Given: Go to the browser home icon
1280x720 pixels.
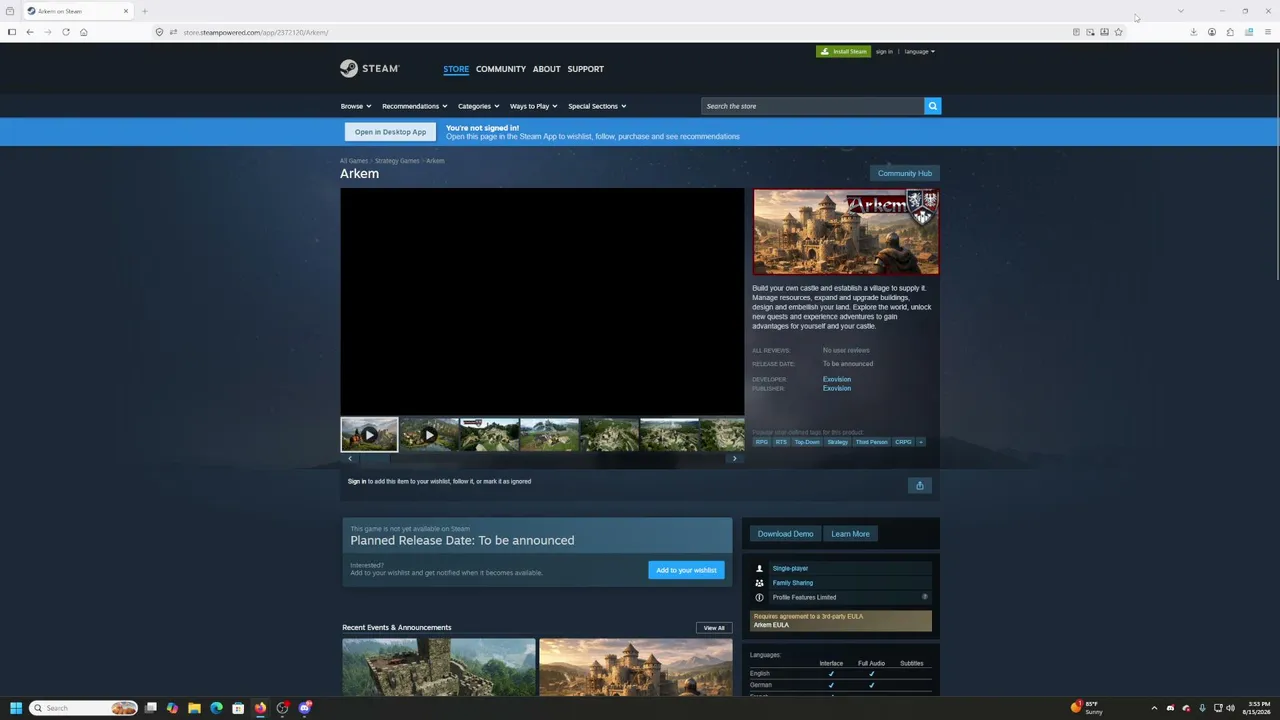Looking at the screenshot, I should [x=84, y=32].
